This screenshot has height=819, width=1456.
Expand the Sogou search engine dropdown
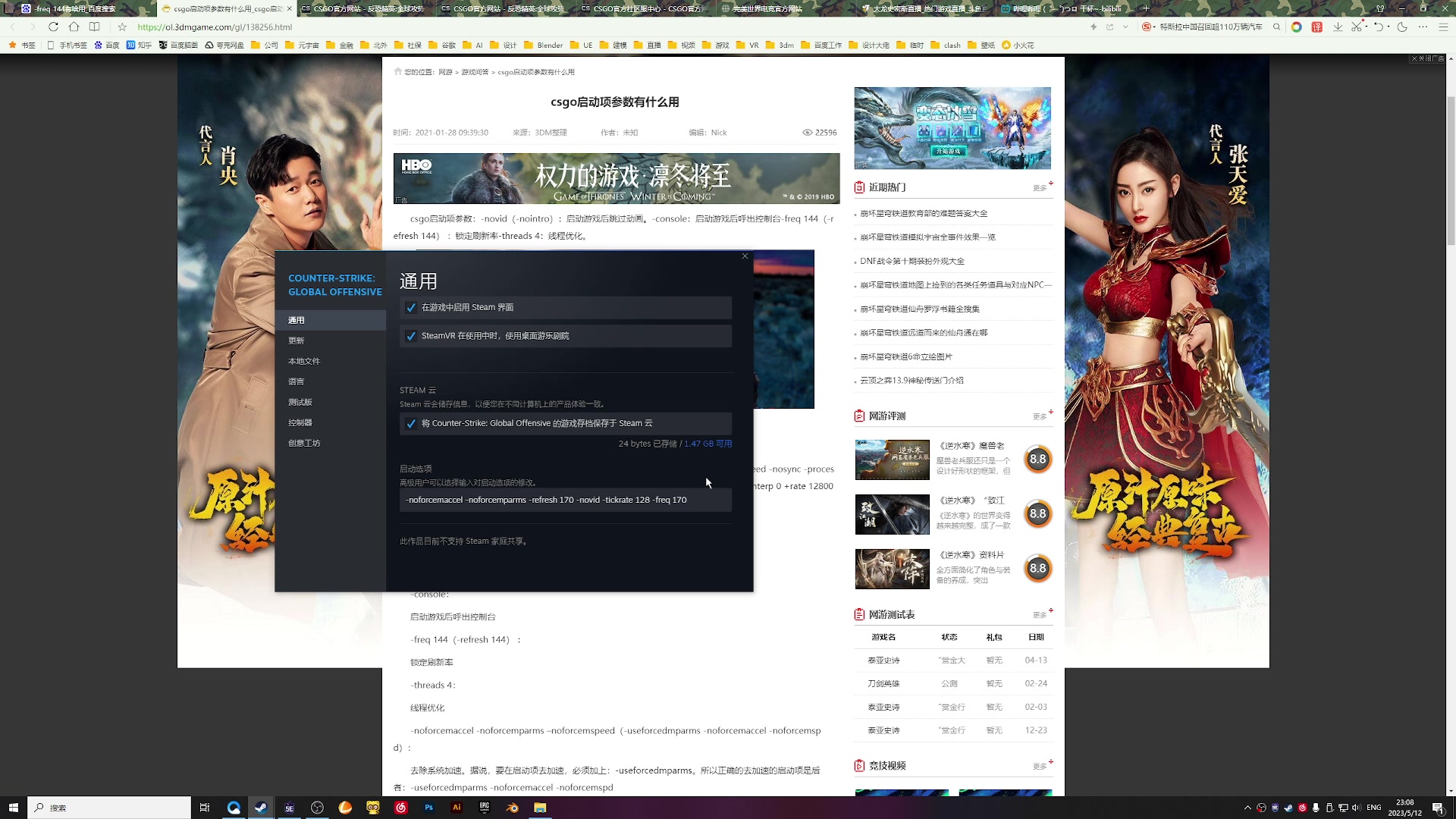pyautogui.click(x=1153, y=27)
